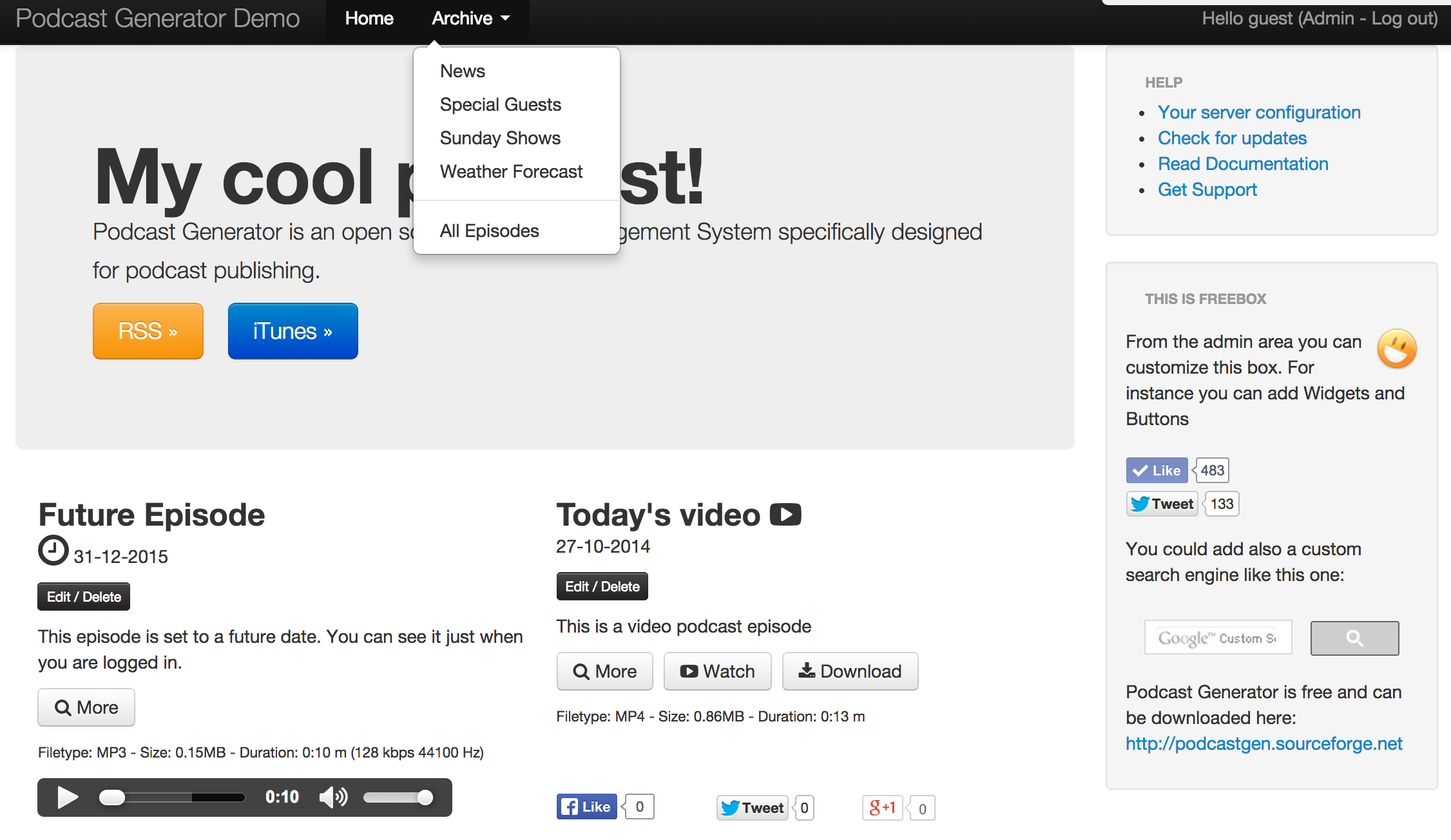Select All Episodes in the Archive dropdown
Viewport: 1451px width, 840px height.
coord(489,230)
